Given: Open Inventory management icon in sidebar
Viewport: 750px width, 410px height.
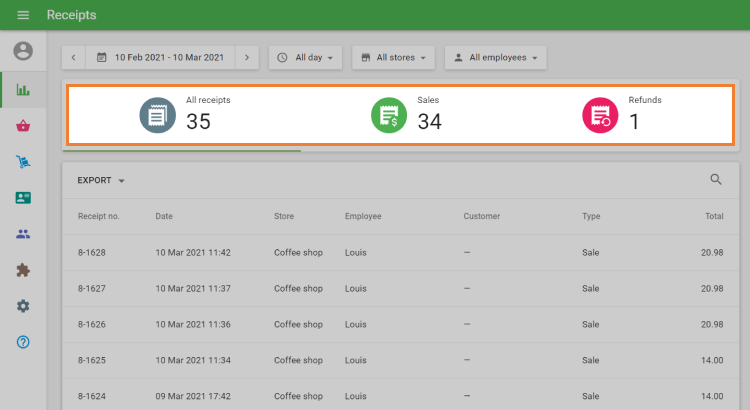Looking at the screenshot, I should click(23, 162).
